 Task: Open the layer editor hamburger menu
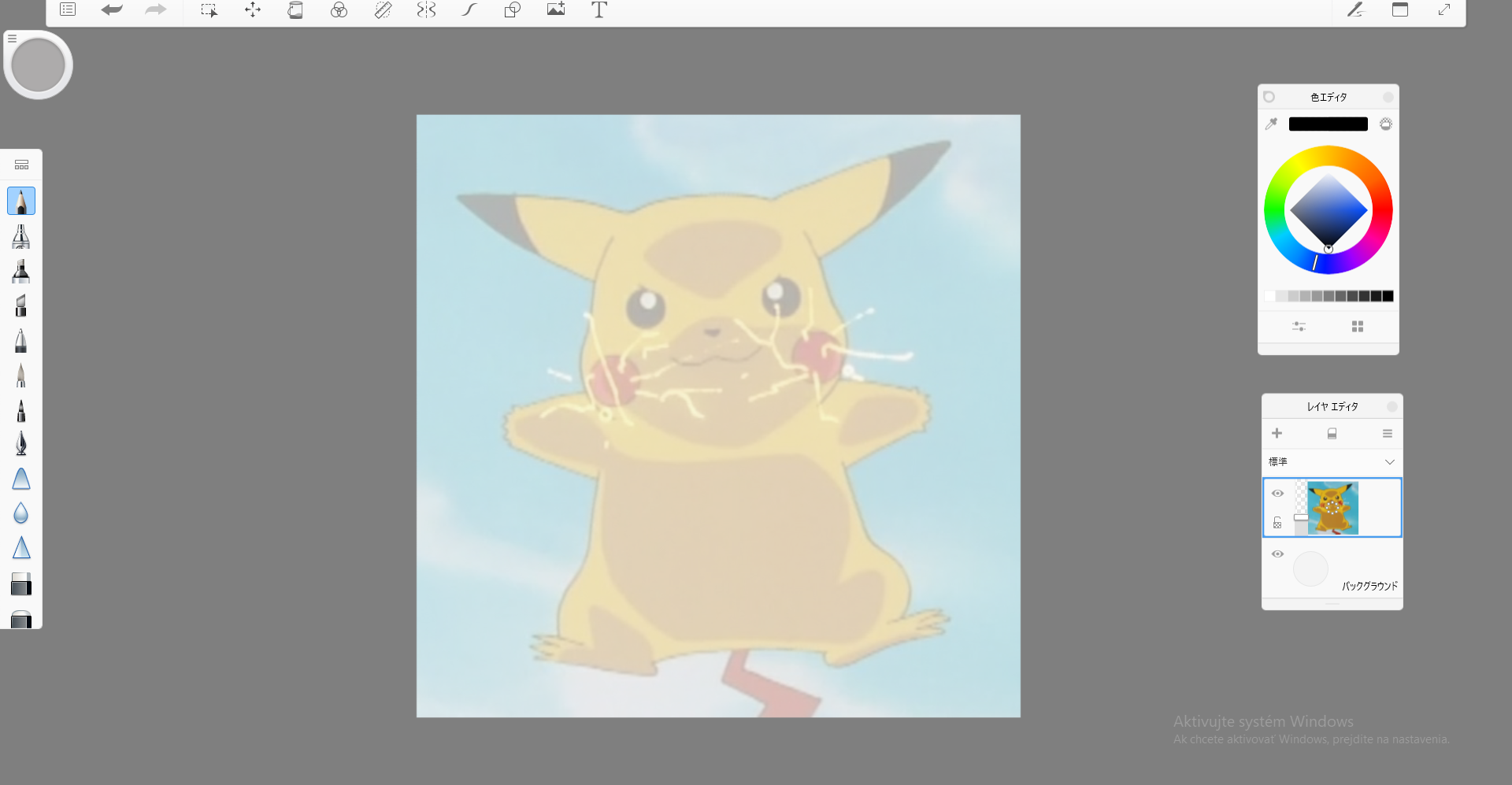tap(1388, 434)
